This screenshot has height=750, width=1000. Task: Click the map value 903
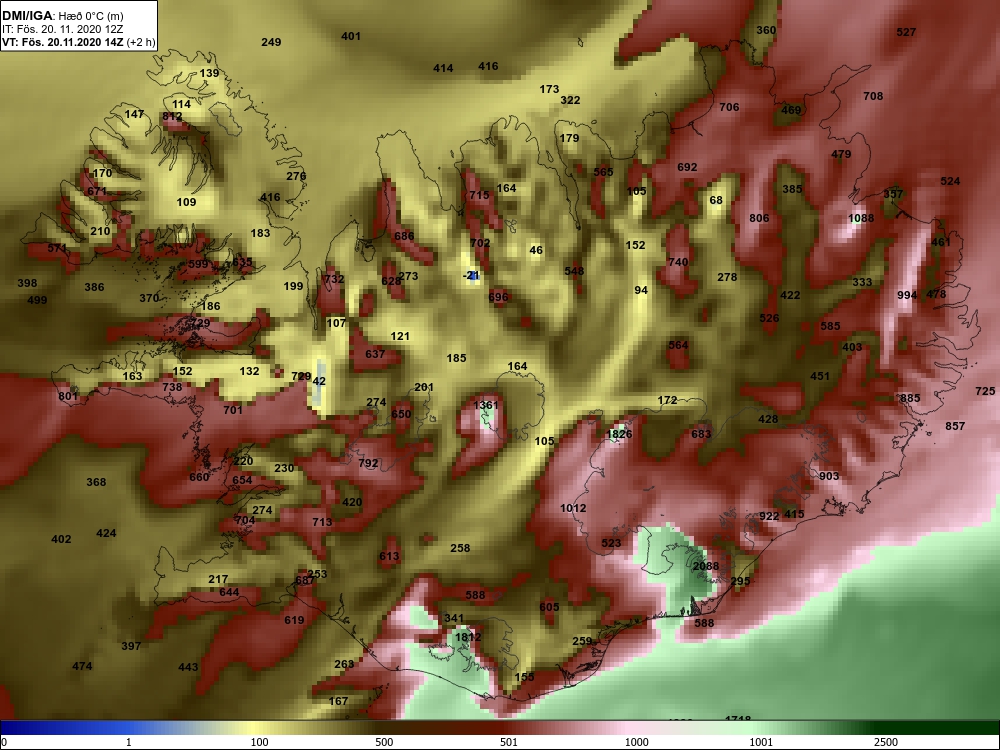tap(829, 476)
